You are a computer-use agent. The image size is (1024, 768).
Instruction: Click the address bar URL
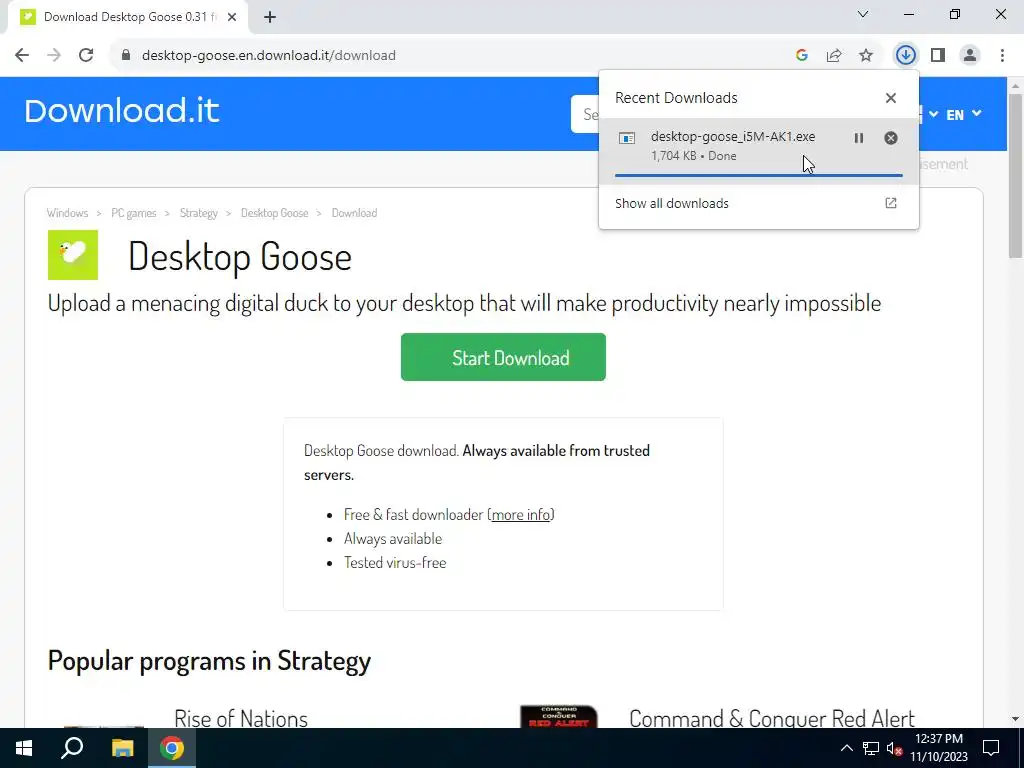point(268,56)
